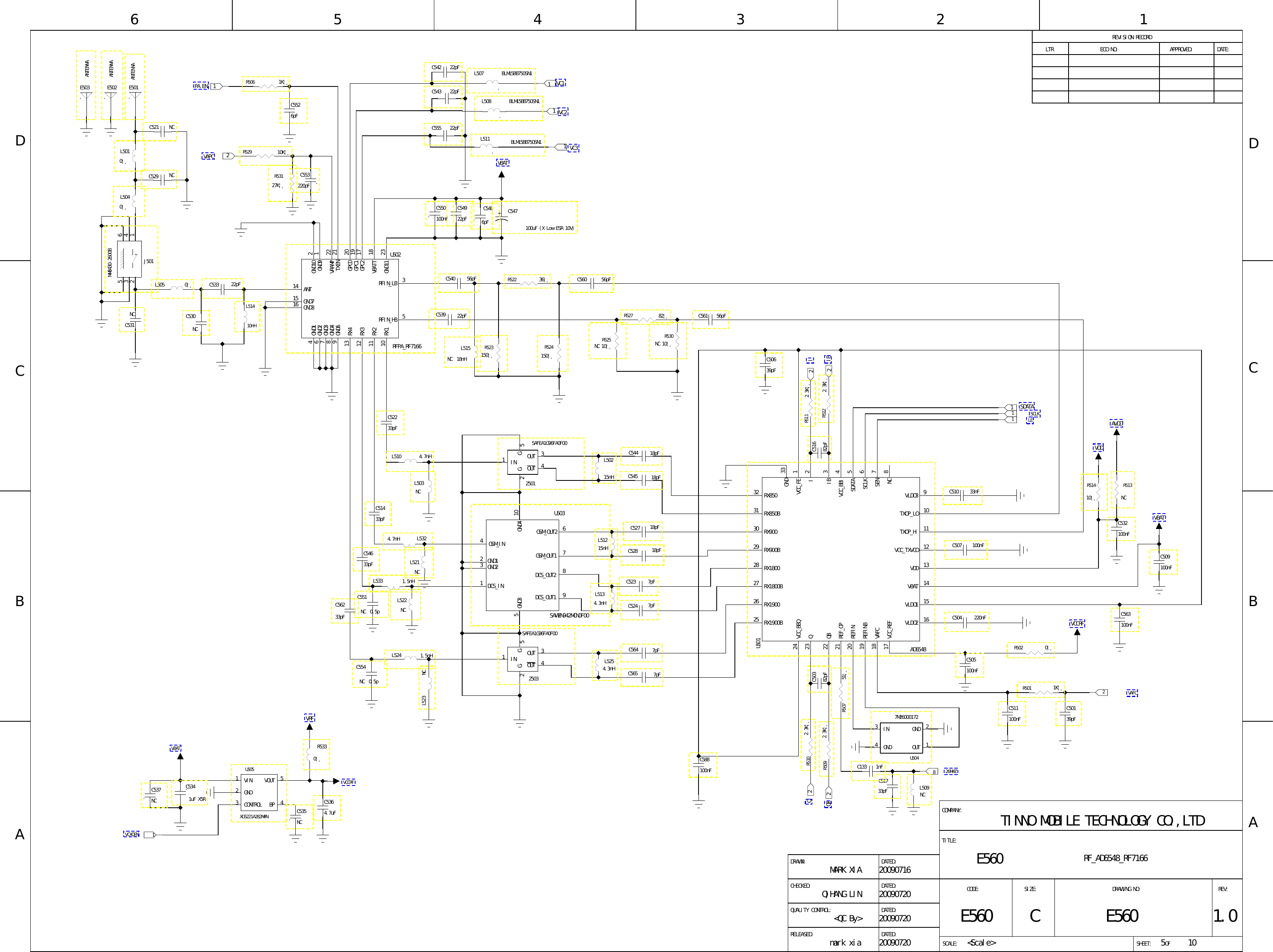Screen dimensions: 1273x952
Task: Select the TINNO MOBILE TECHNOLOGY company name
Action: tap(1102, 821)
